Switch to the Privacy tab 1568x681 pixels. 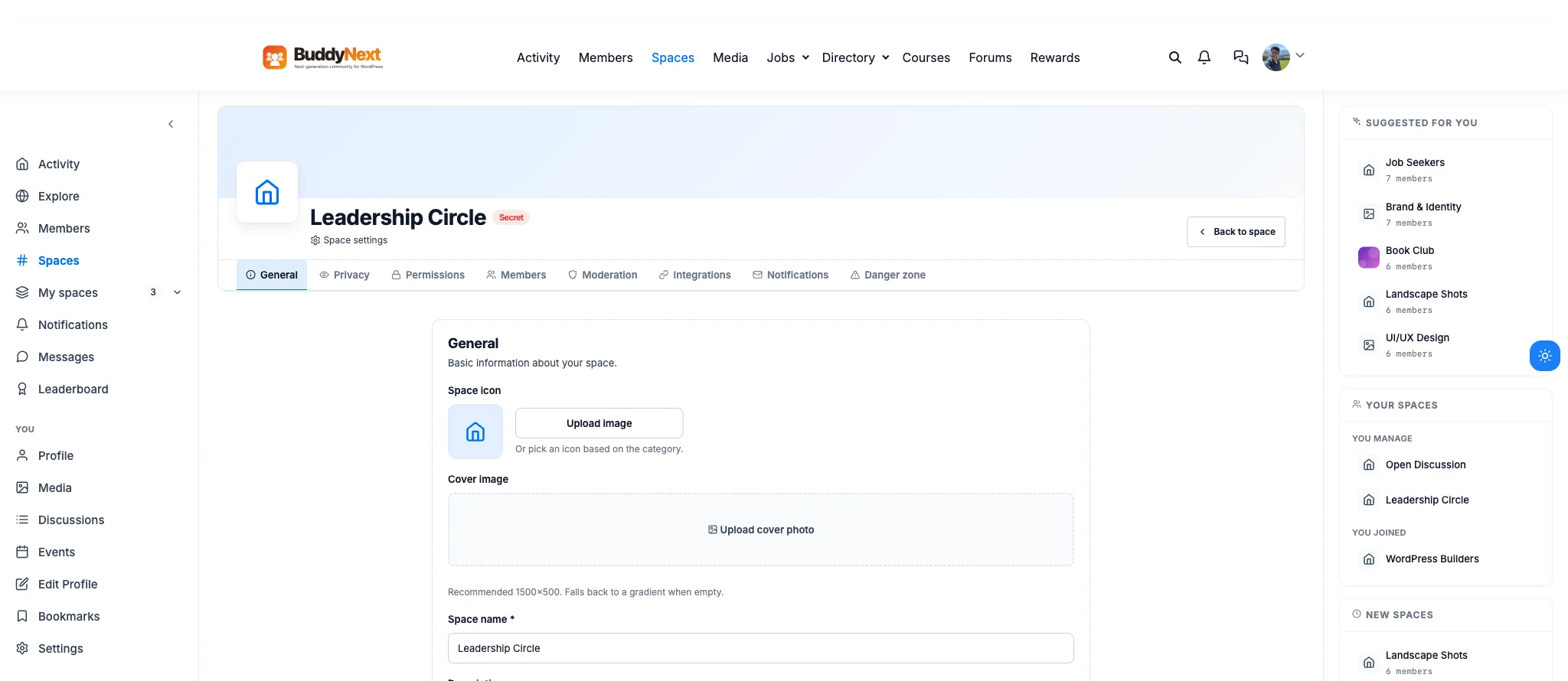345,275
